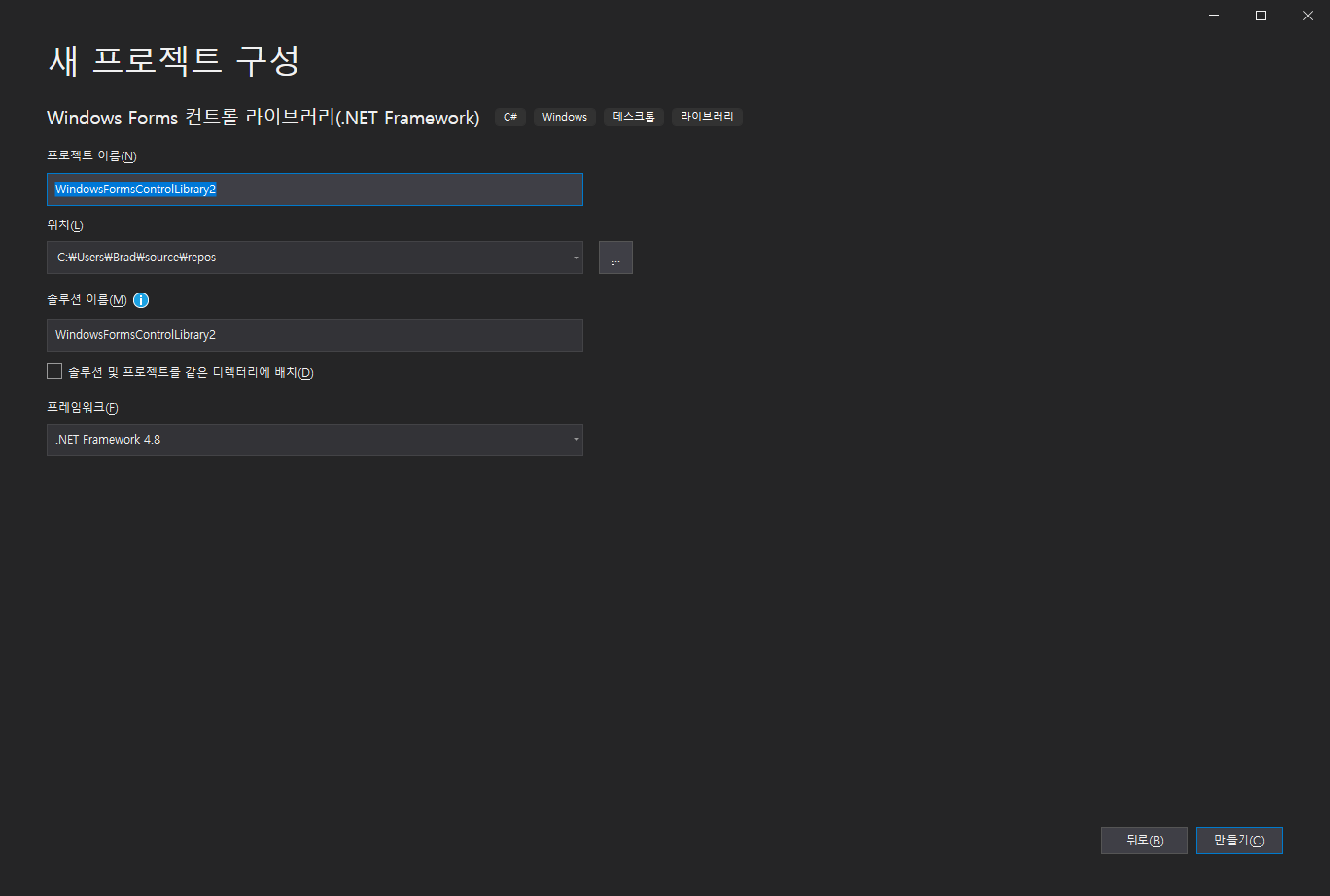Click the solution name input field
This screenshot has width=1330, height=896.
pos(315,334)
